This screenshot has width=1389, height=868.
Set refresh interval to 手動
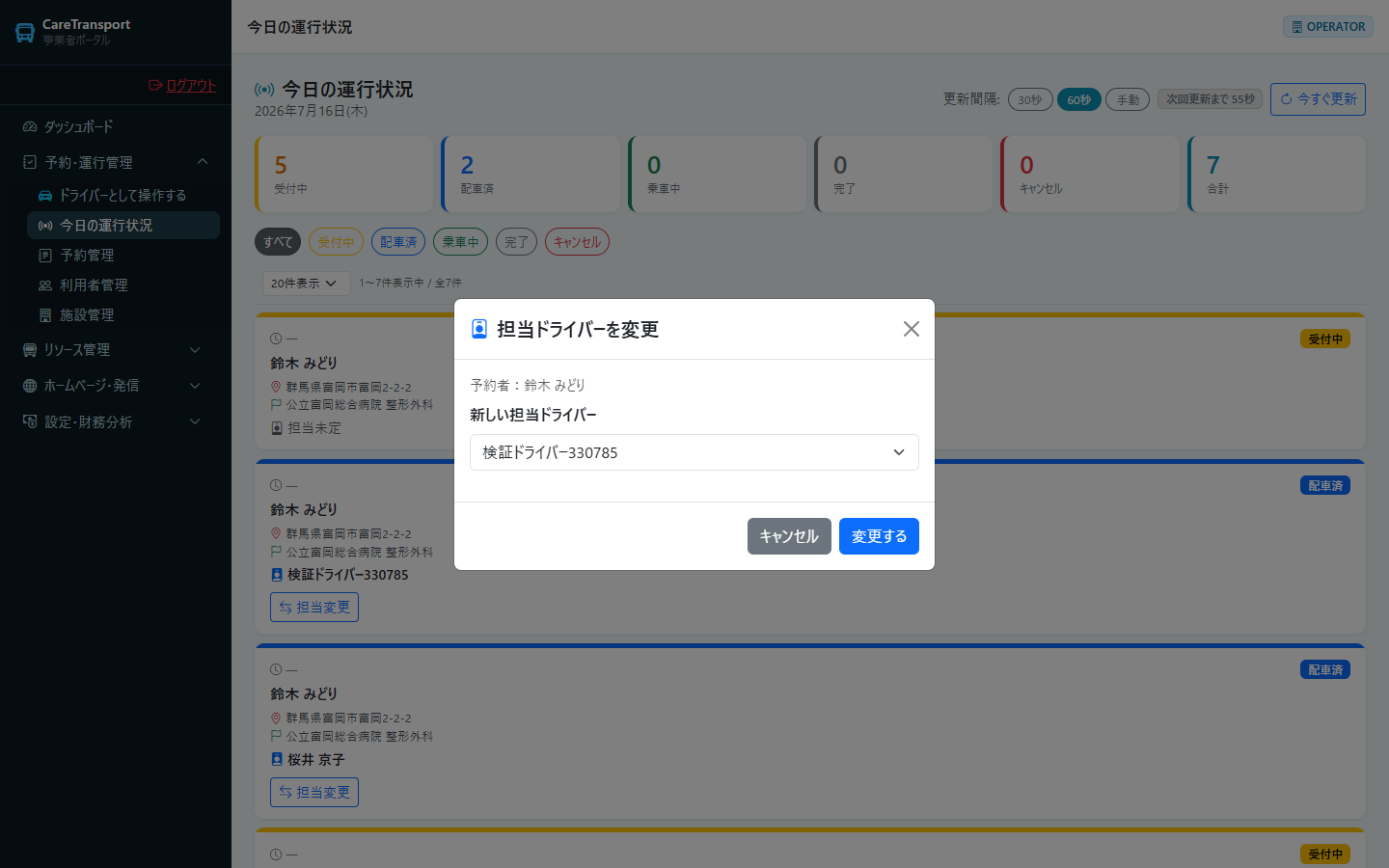[x=1128, y=99]
